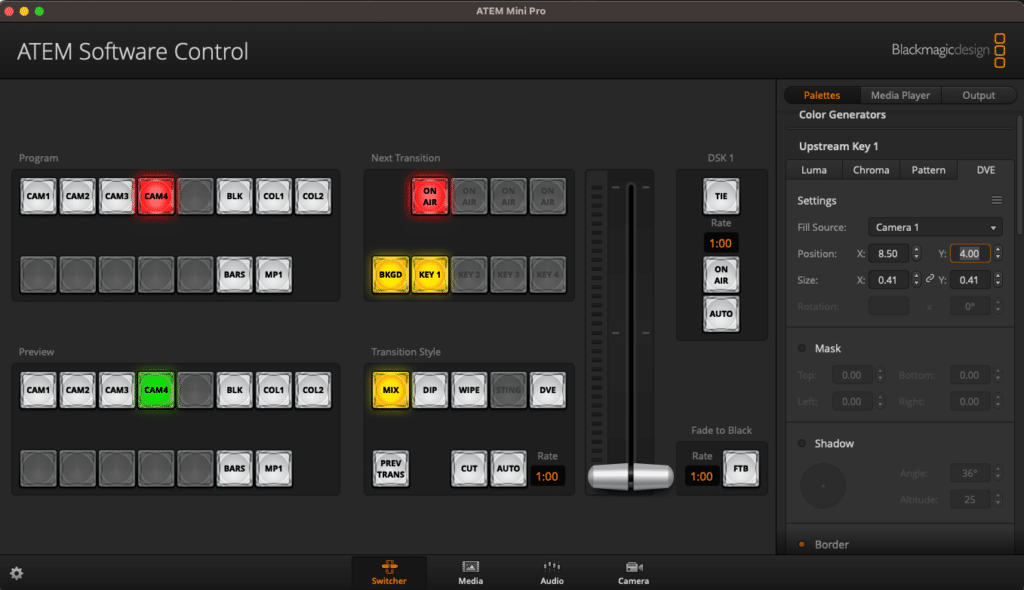Open the Fill Source dropdown
The width and height of the screenshot is (1024, 590).
tap(935, 227)
